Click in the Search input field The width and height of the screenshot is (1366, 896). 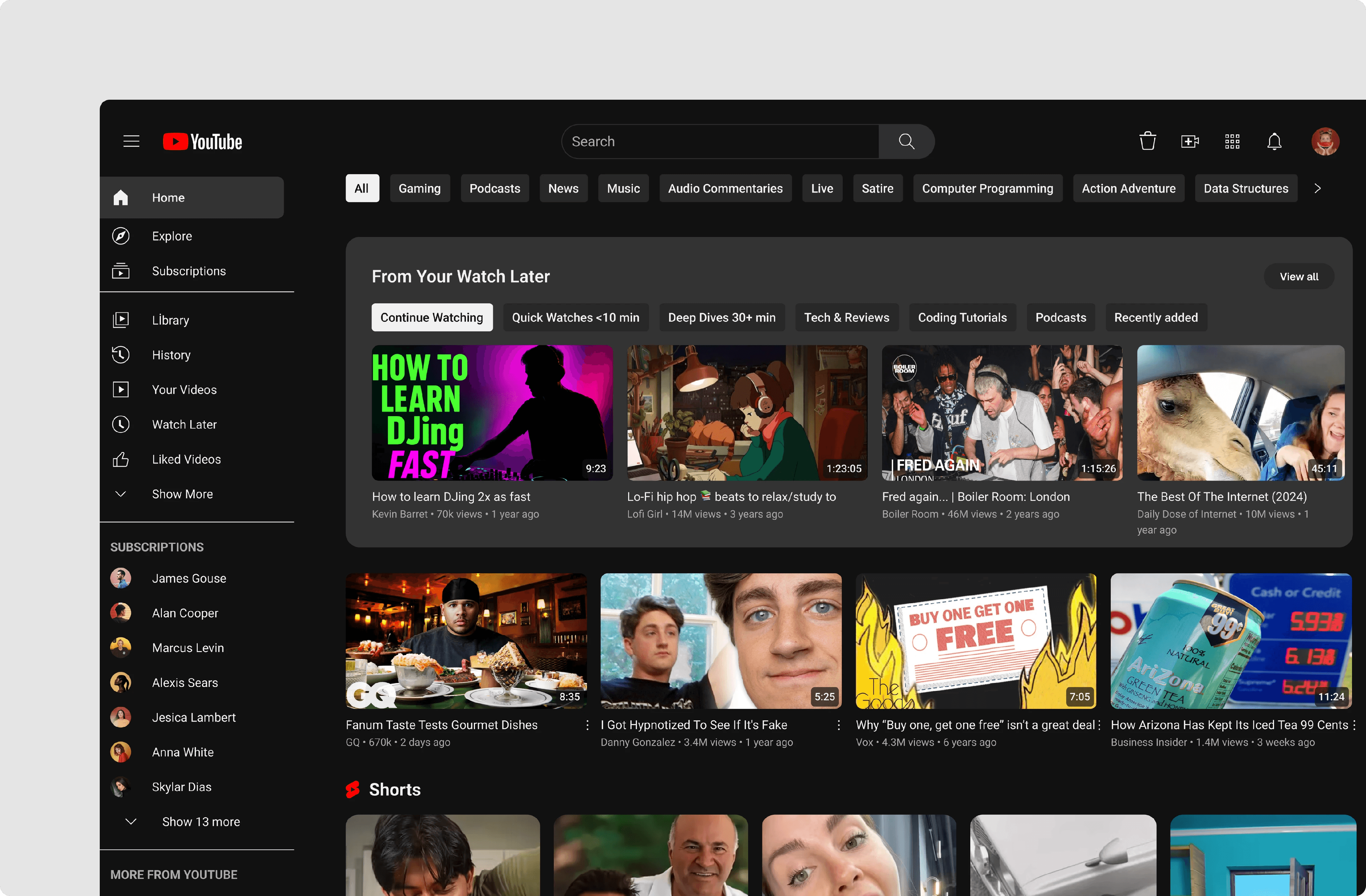point(720,141)
